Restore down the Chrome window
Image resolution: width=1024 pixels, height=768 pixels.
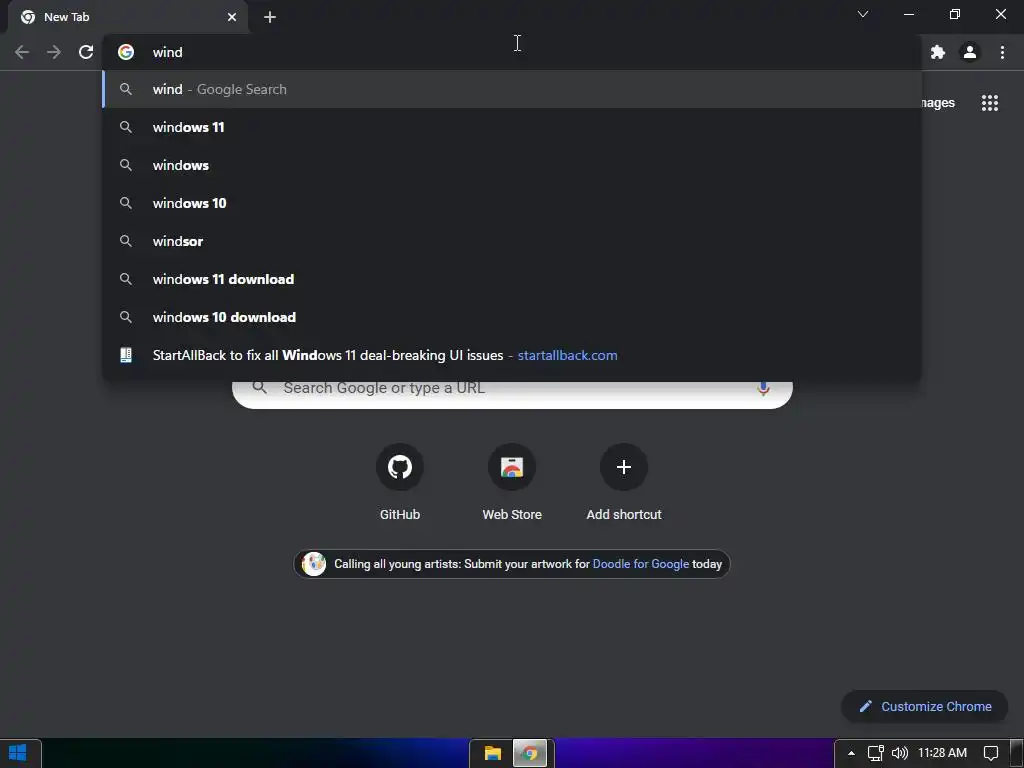955,14
